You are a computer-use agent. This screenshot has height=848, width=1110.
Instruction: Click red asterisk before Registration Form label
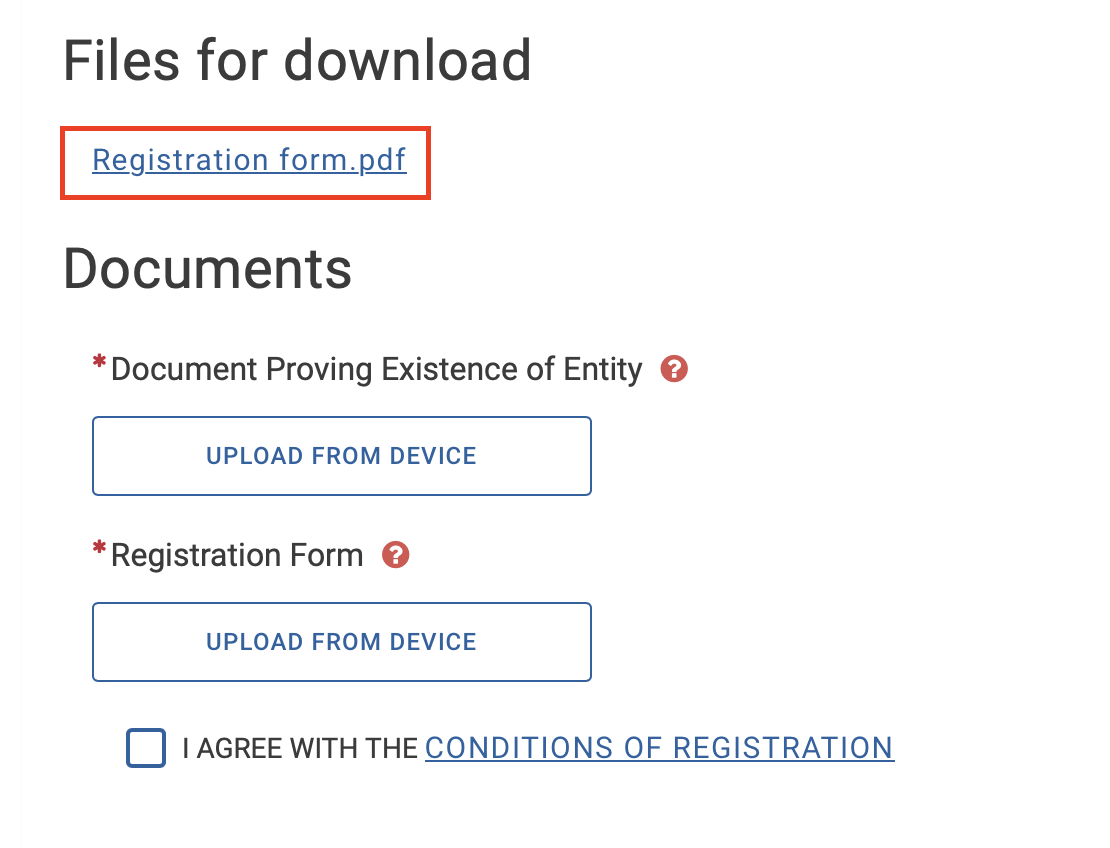[99, 550]
